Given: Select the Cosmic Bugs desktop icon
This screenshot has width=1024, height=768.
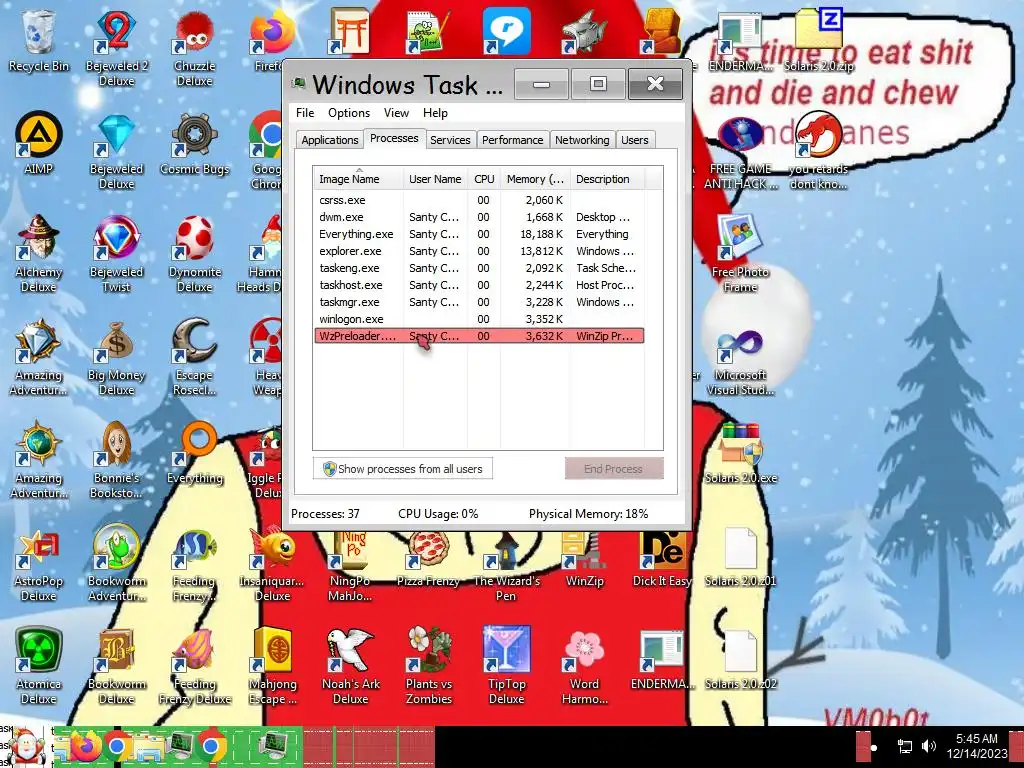Looking at the screenshot, I should pos(195,144).
